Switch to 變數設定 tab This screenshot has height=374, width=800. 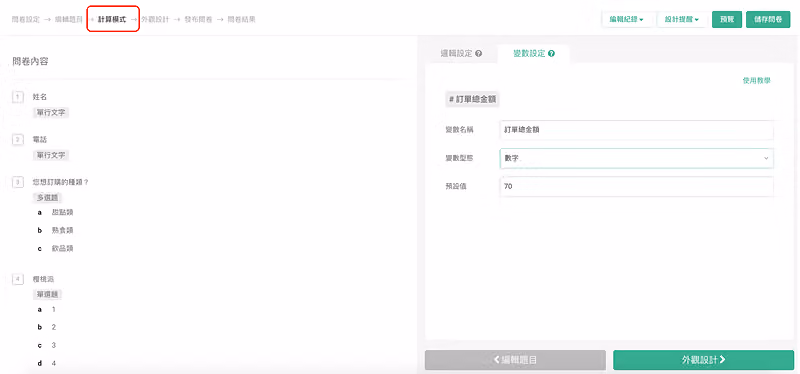[x=534, y=54]
